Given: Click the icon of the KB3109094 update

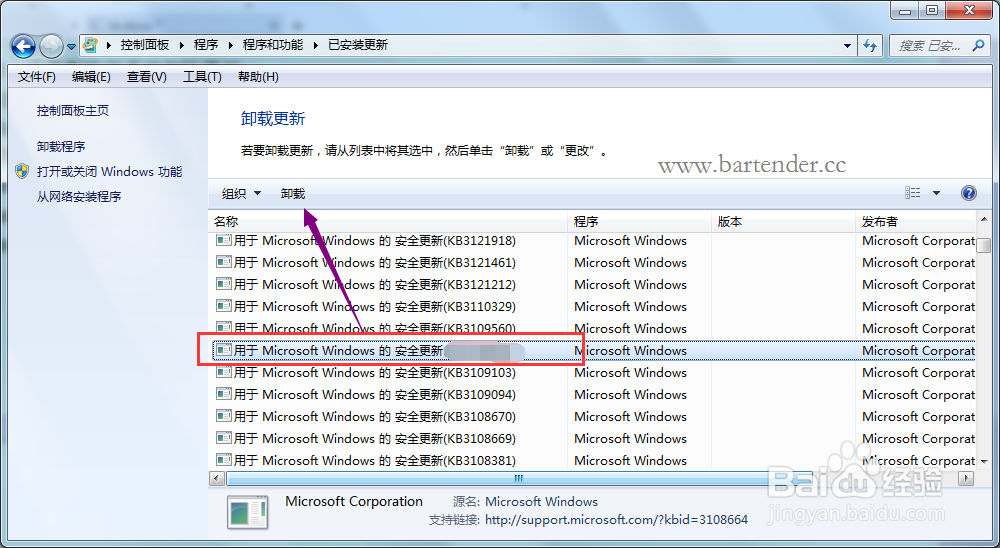Looking at the screenshot, I should coord(223,394).
